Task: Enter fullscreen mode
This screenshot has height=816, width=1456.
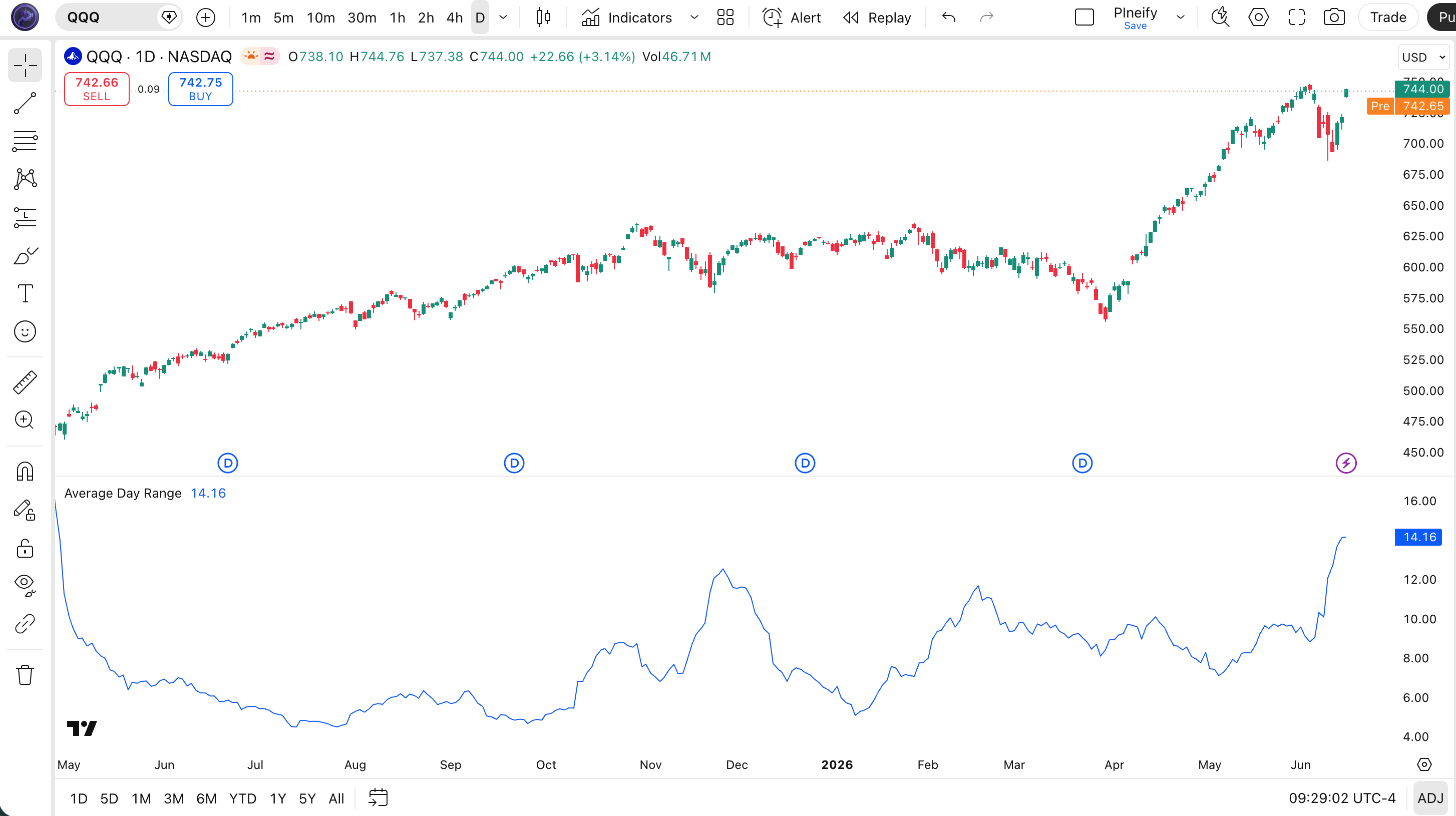Action: pyautogui.click(x=1296, y=18)
